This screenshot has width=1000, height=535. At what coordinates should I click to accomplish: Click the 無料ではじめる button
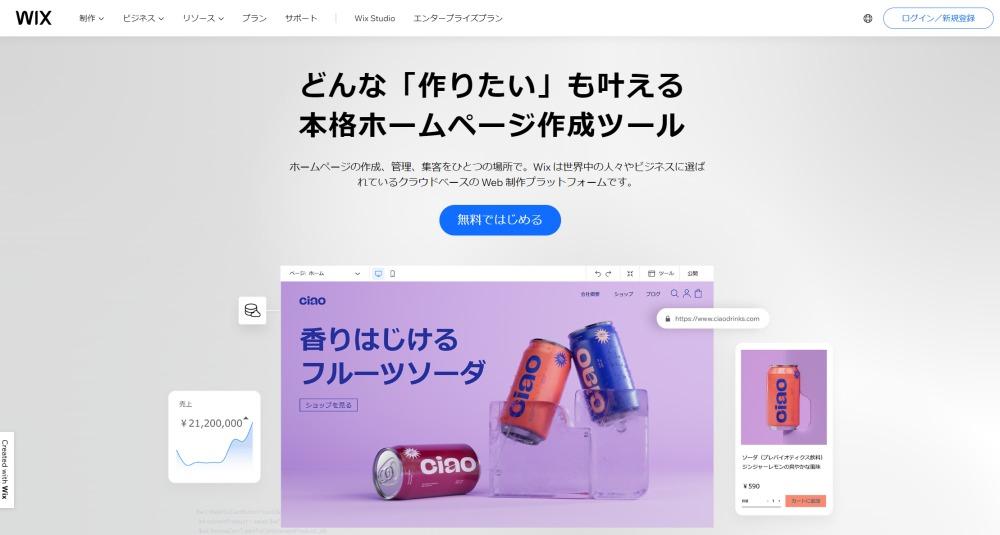(x=500, y=220)
